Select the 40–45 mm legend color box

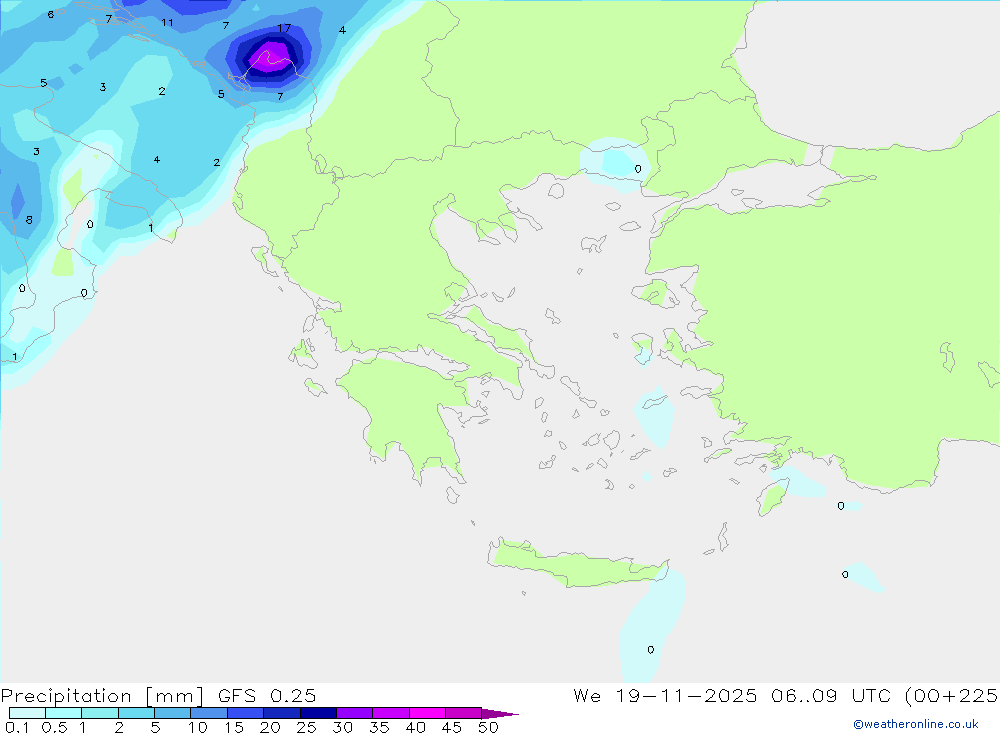[x=427, y=713]
